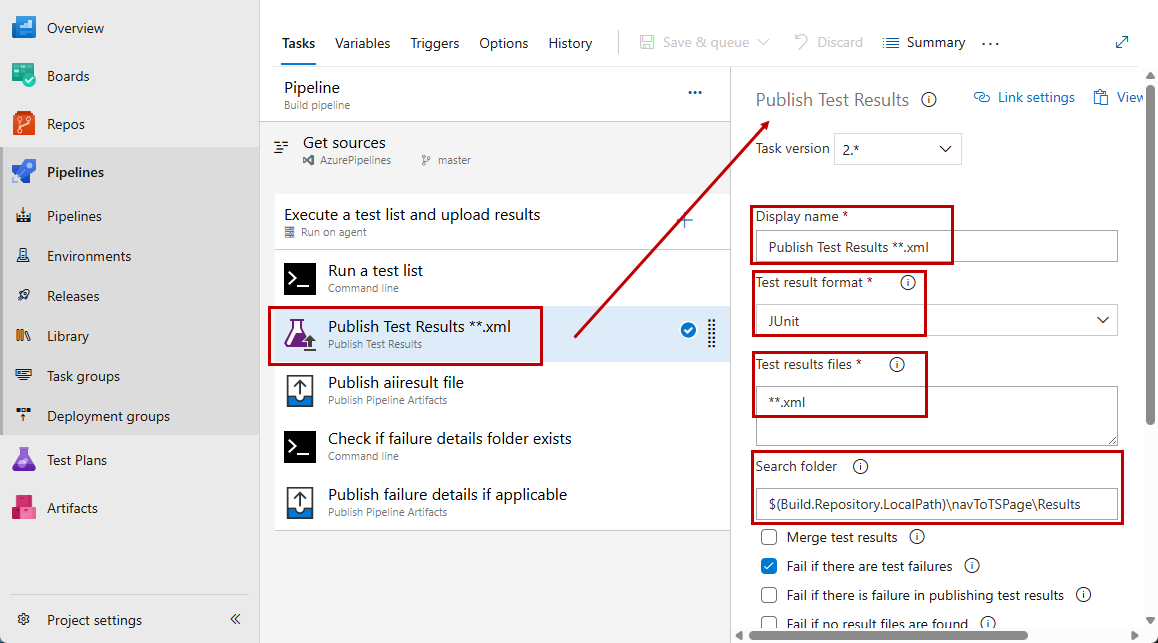Open the Task version dropdown
This screenshot has width=1158, height=643.
pos(897,149)
